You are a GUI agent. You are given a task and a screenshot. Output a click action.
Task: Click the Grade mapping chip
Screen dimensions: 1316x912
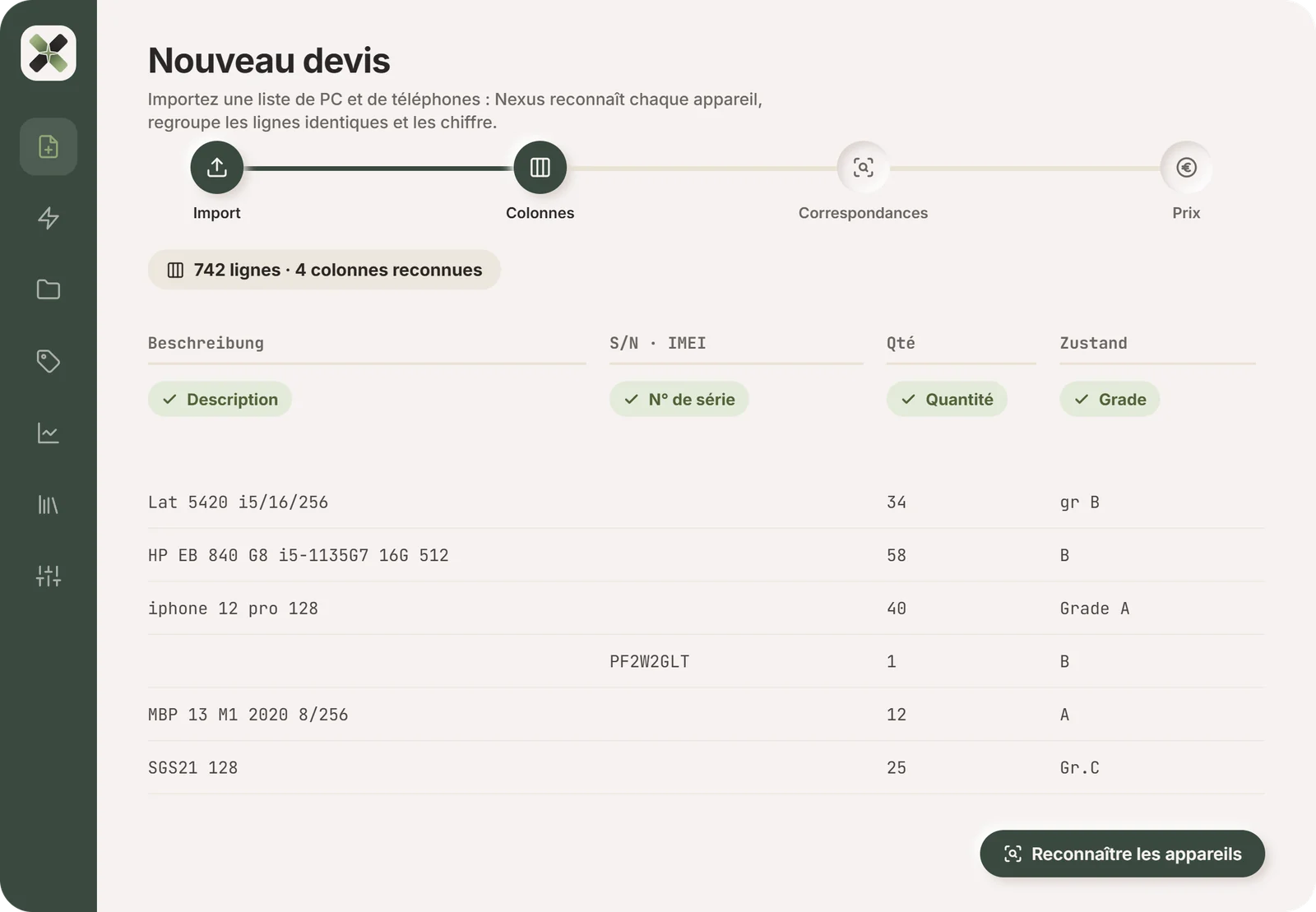tap(1110, 399)
